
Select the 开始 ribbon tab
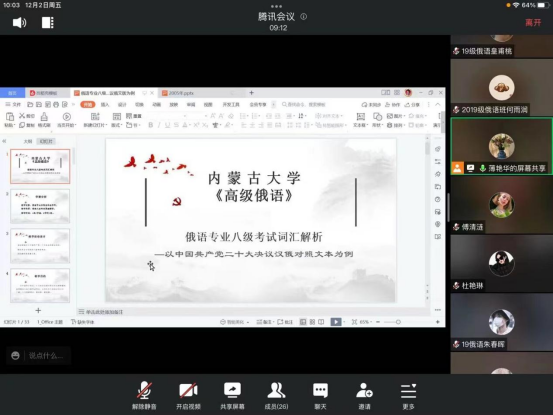pos(87,104)
